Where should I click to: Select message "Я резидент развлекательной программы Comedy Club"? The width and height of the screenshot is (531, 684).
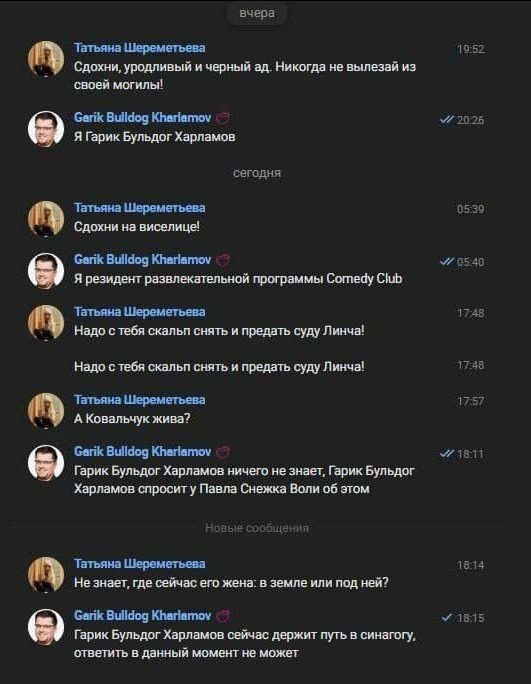[238, 279]
